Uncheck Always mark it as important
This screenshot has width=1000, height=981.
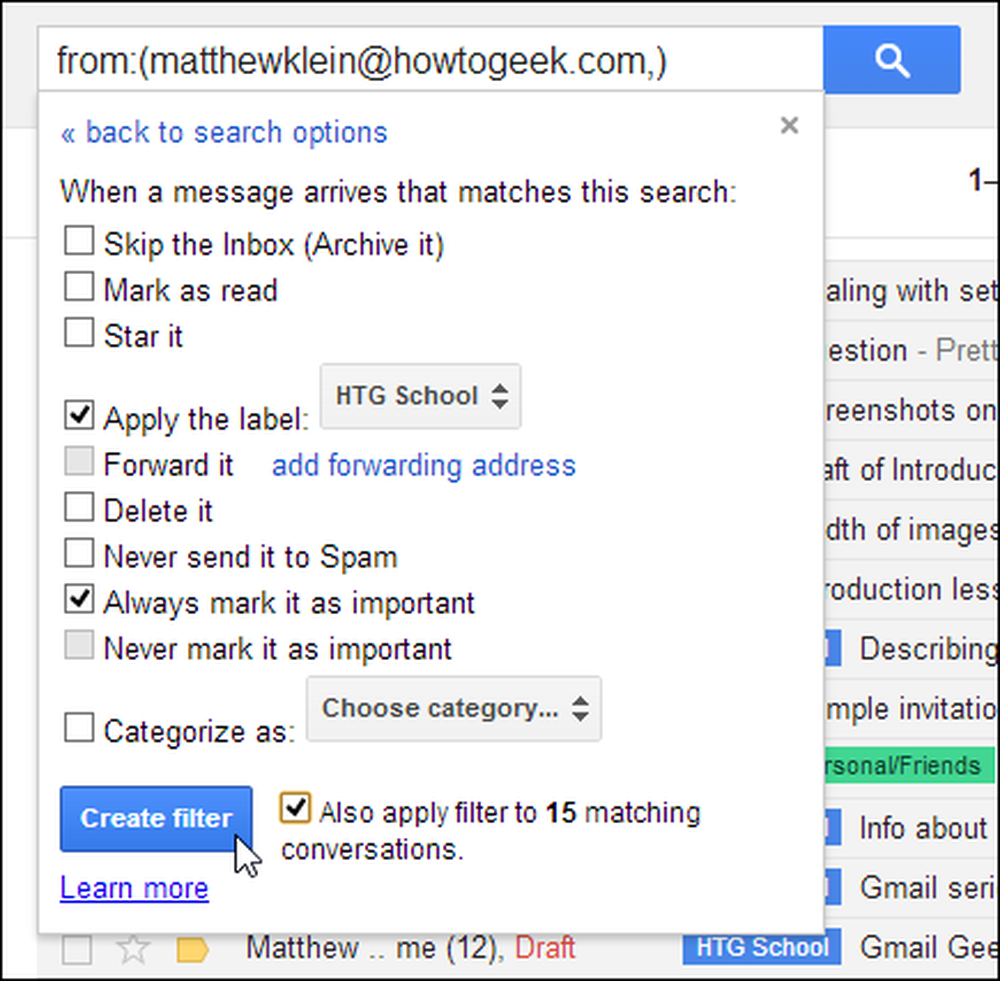[79, 600]
